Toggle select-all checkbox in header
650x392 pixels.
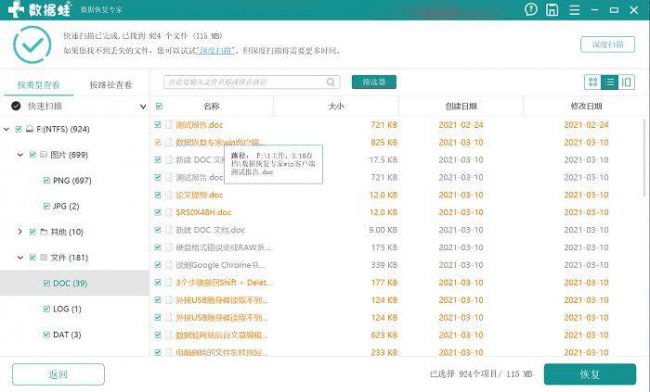pyautogui.click(x=159, y=106)
